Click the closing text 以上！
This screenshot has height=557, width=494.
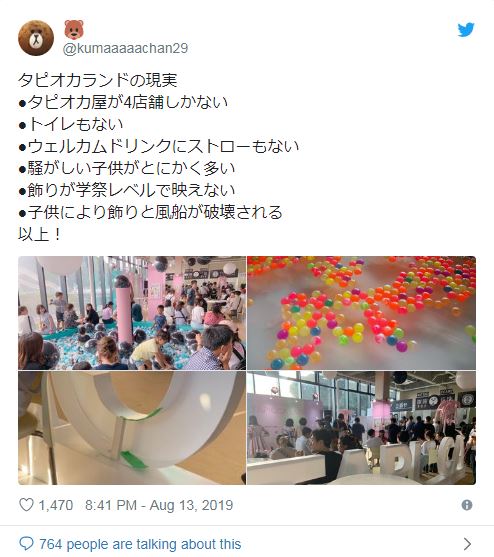point(40,234)
